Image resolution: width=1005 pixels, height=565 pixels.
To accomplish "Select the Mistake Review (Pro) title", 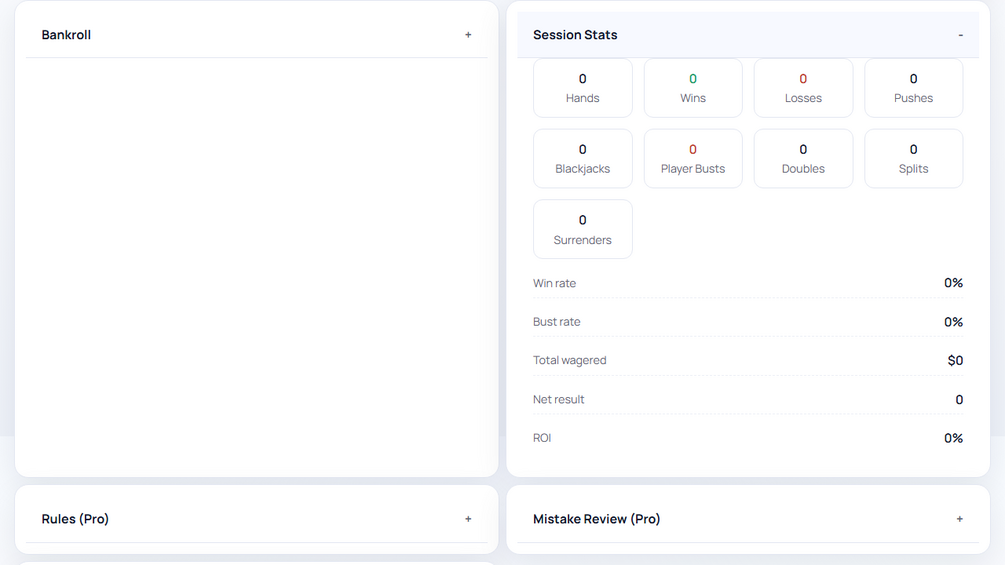I will [x=596, y=519].
